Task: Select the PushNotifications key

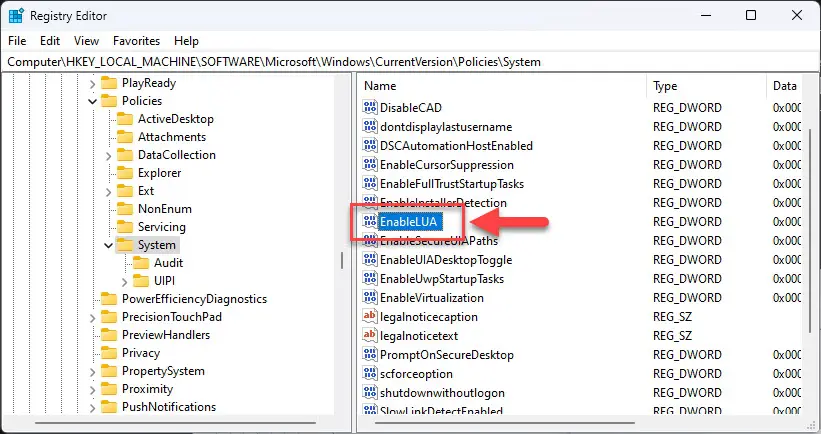Action: [169, 407]
